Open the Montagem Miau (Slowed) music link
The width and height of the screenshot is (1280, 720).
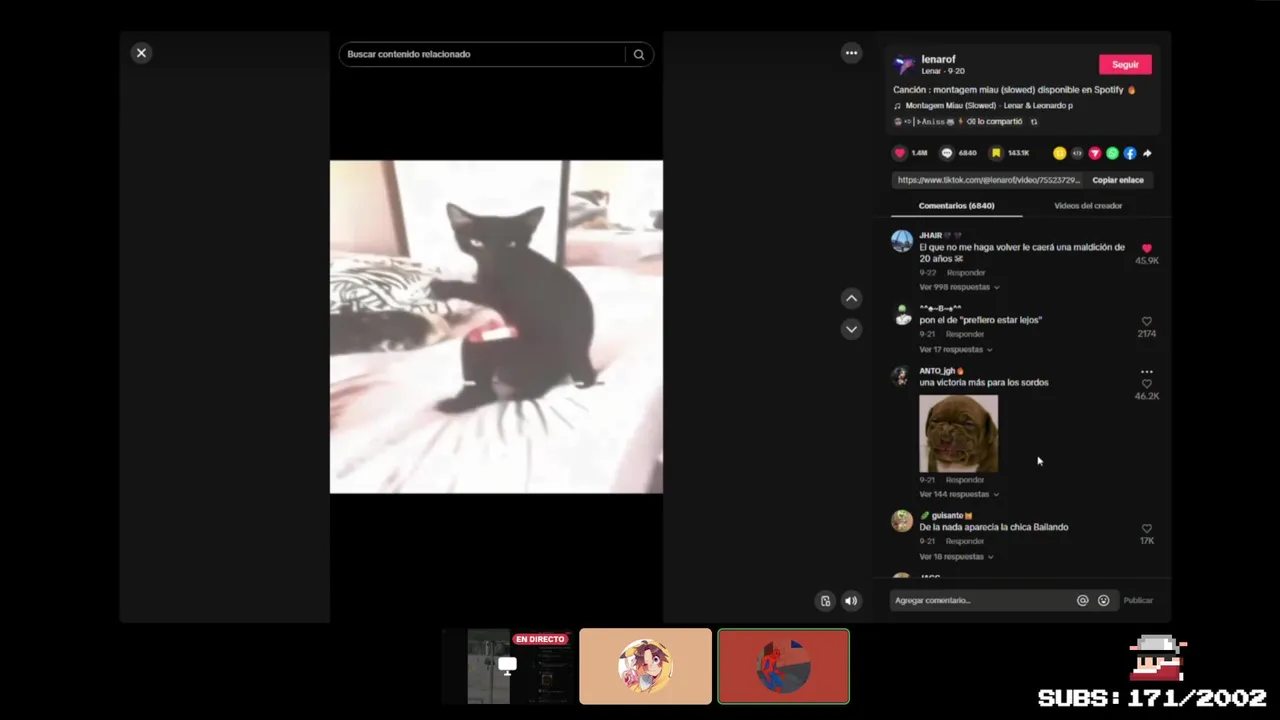pyautogui.click(x=989, y=105)
